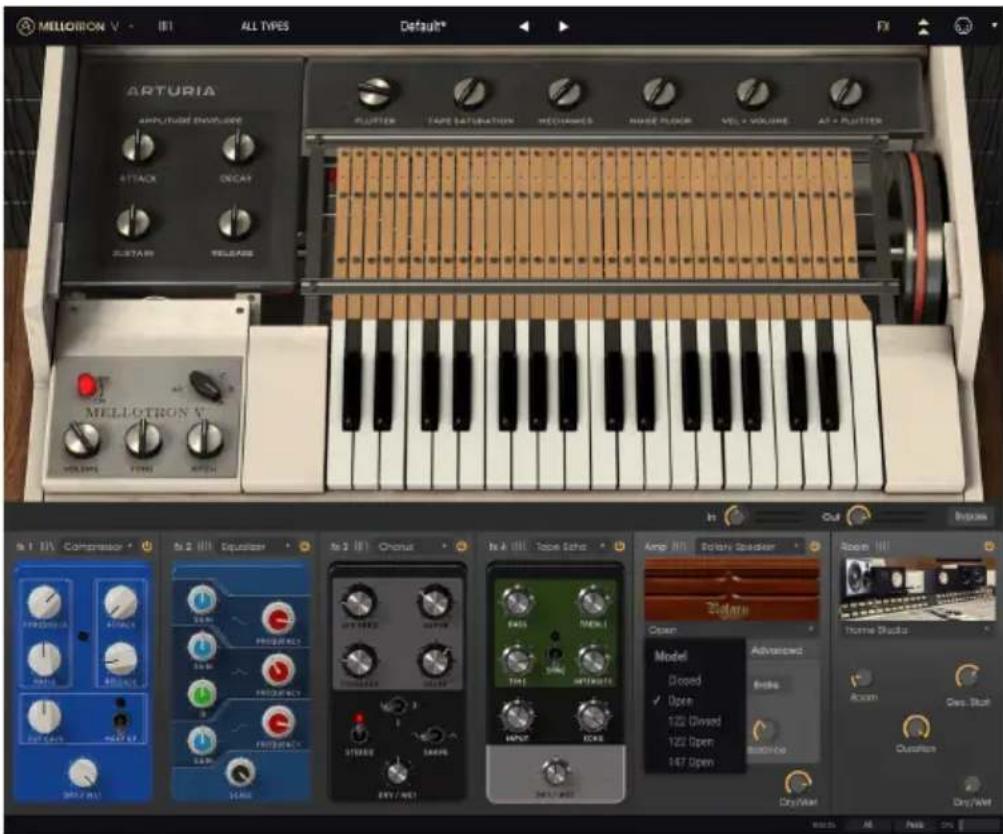Click the Brake button in the amp
Image resolution: width=1003 pixels, height=834 pixels.
pos(766,685)
